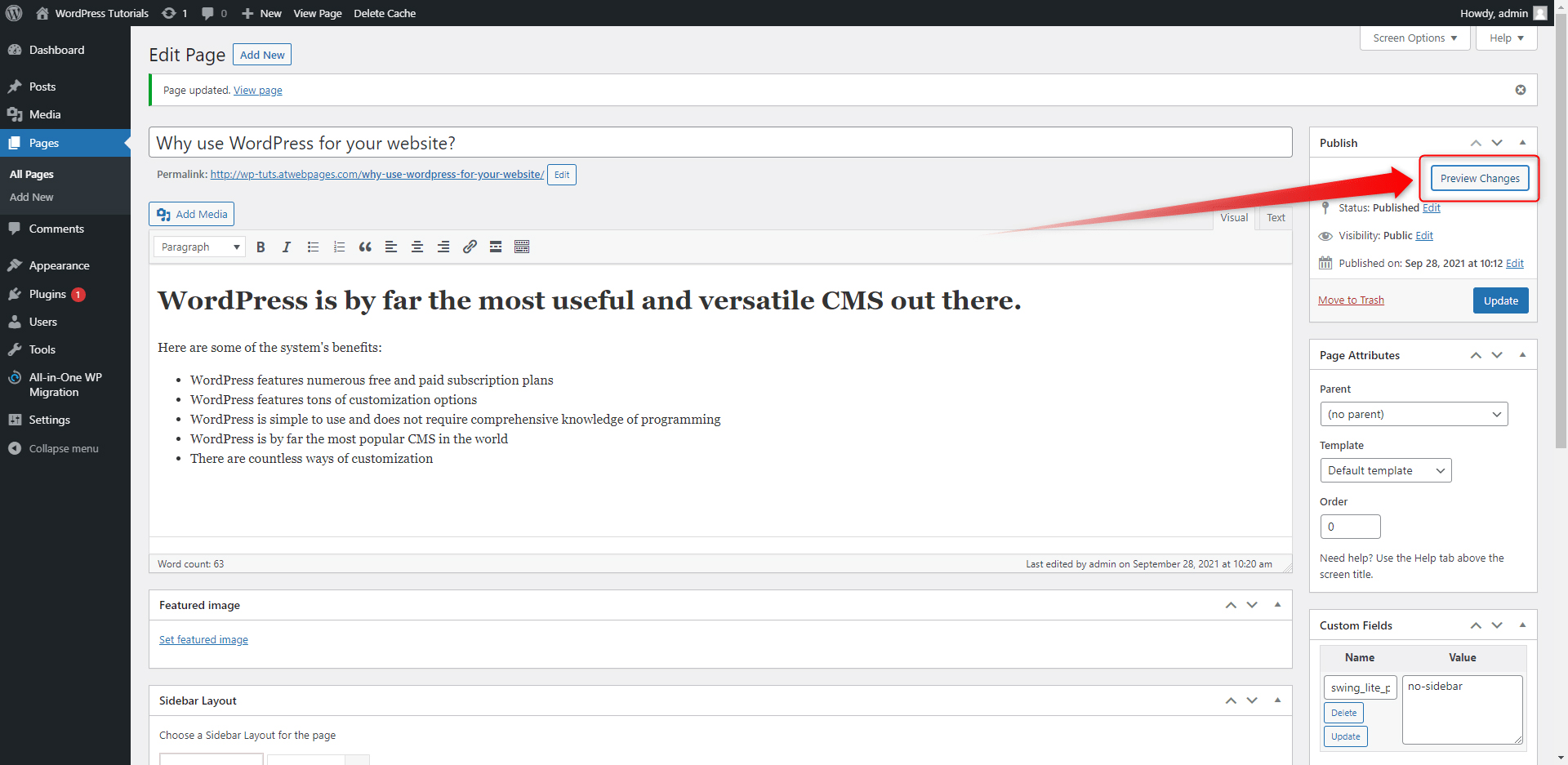This screenshot has height=765, width=1568.
Task: Insert a bulleted list
Action: click(313, 247)
